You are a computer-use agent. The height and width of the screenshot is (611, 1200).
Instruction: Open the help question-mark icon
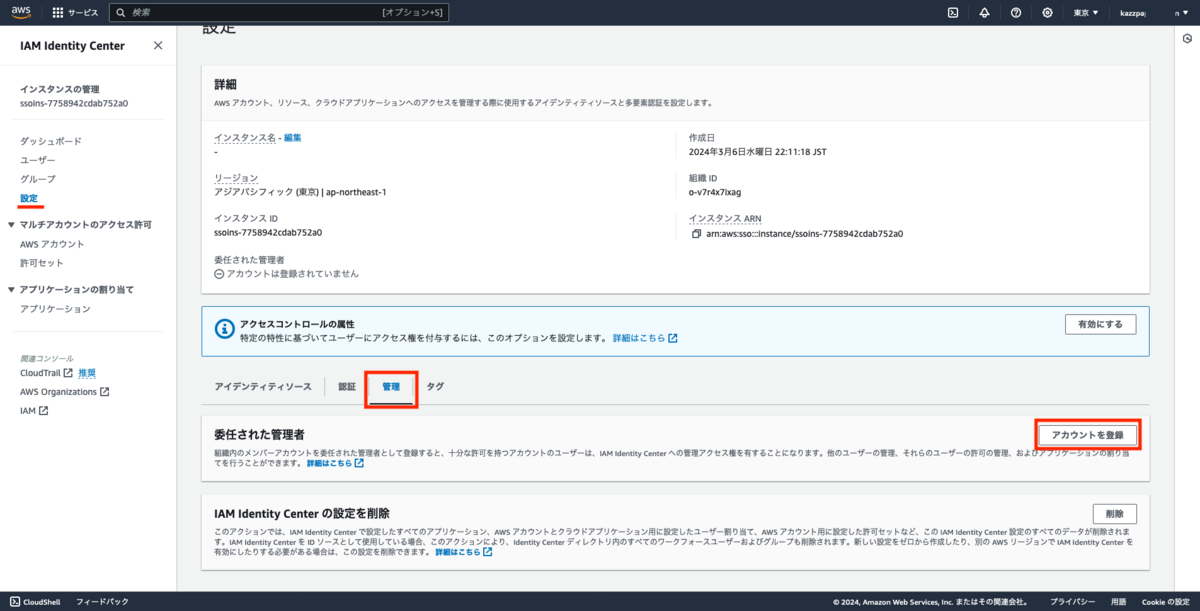click(x=1016, y=13)
